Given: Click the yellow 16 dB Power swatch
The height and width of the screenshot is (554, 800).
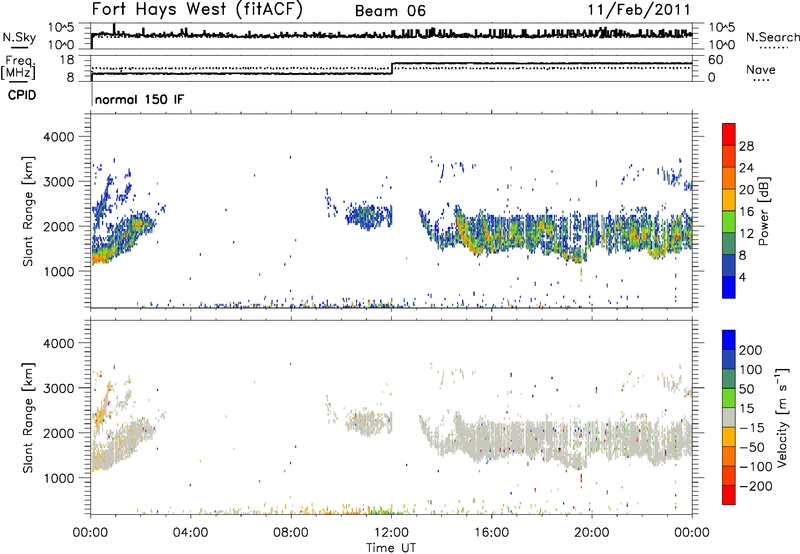Looking at the screenshot, I should (x=729, y=199).
